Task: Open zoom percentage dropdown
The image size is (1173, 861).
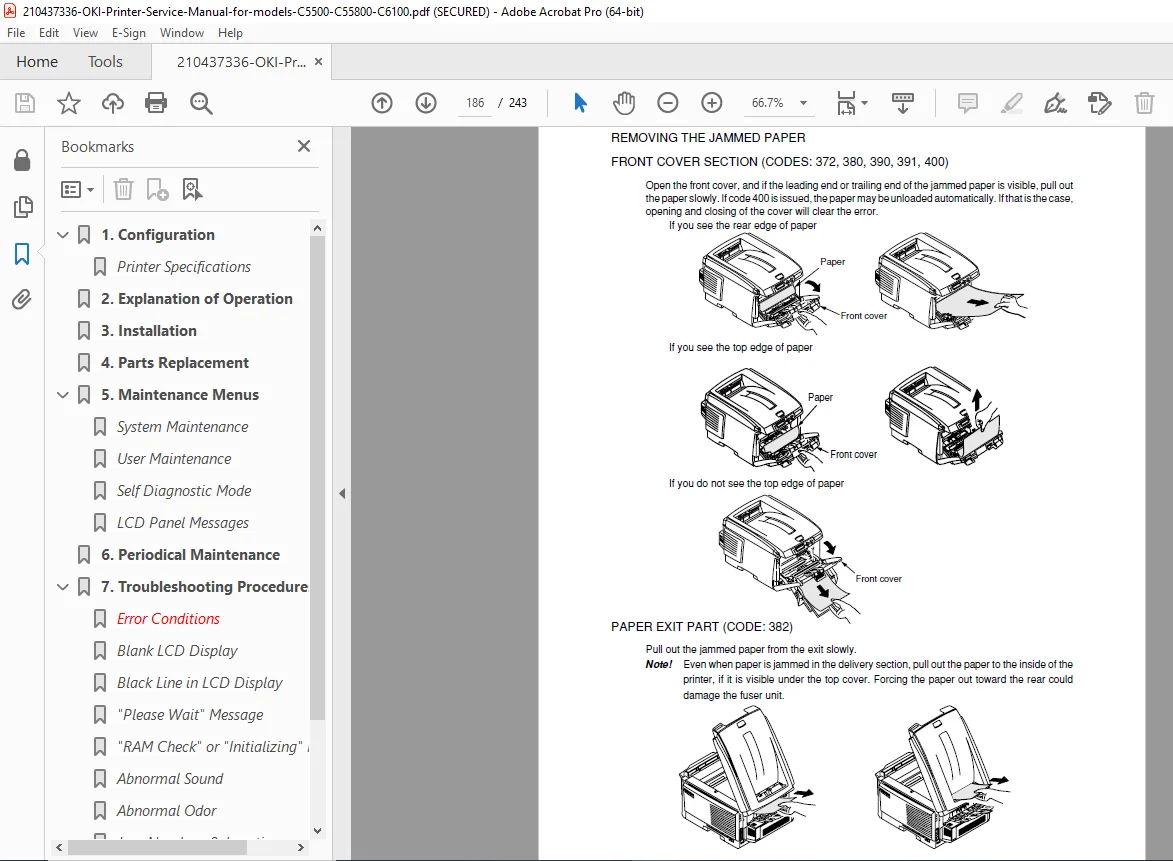Action: click(x=803, y=102)
